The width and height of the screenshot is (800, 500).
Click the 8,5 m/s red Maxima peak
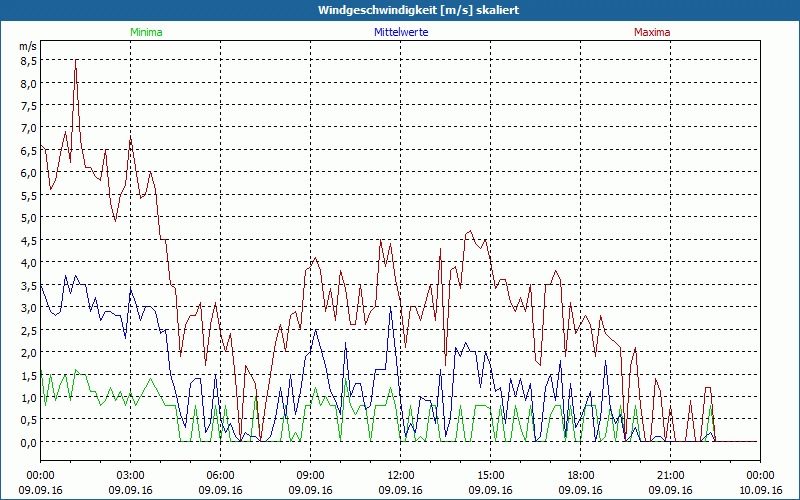[x=76, y=60]
